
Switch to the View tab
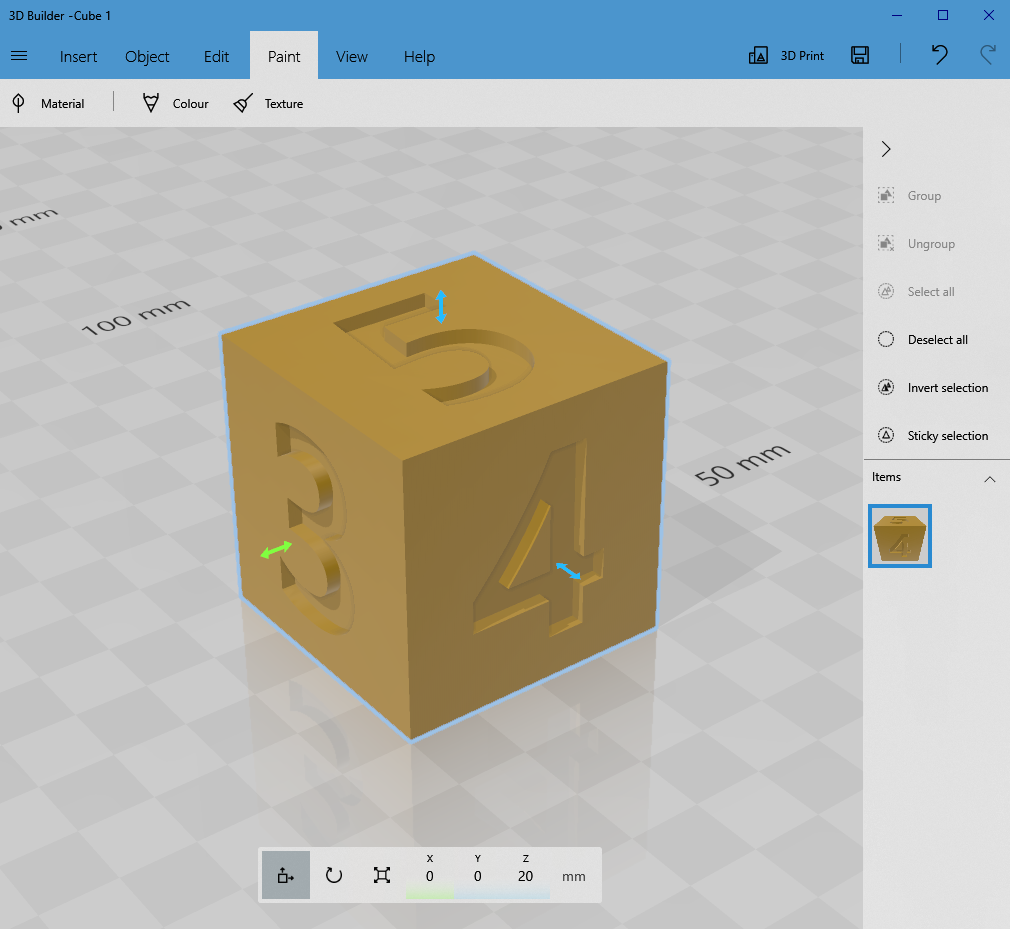[352, 57]
